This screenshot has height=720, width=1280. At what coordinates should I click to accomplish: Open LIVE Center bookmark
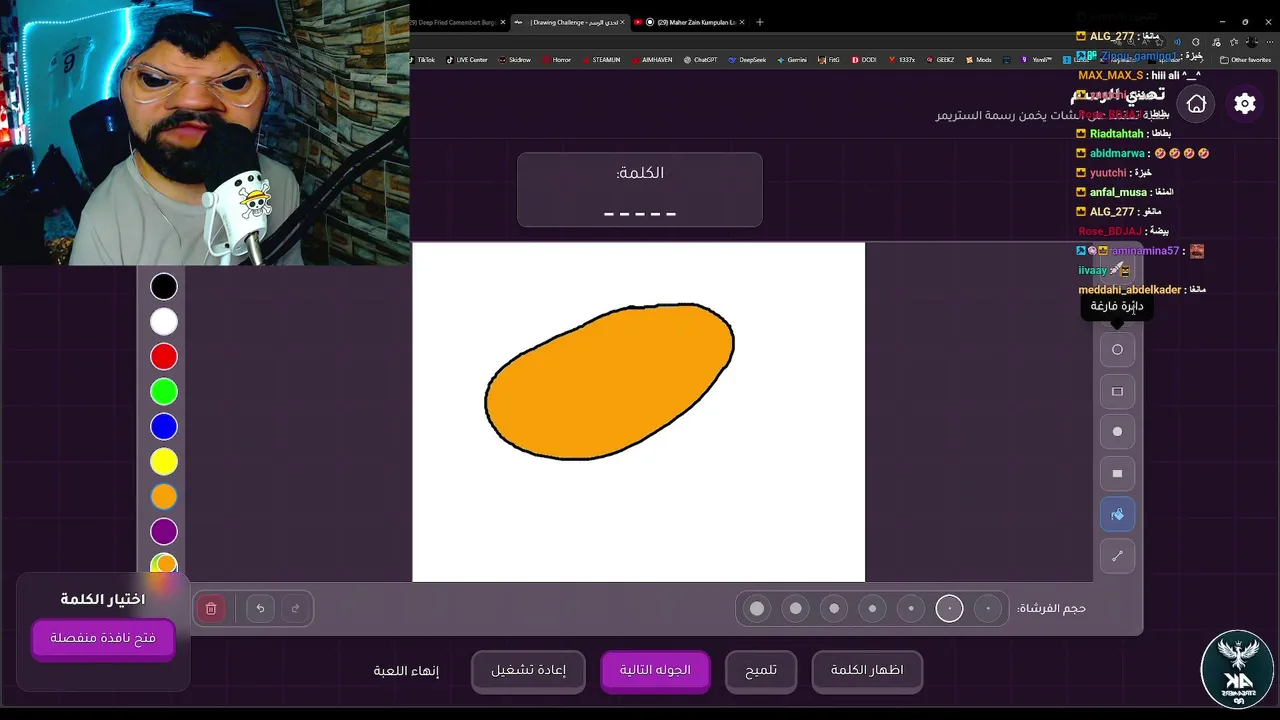click(467, 60)
